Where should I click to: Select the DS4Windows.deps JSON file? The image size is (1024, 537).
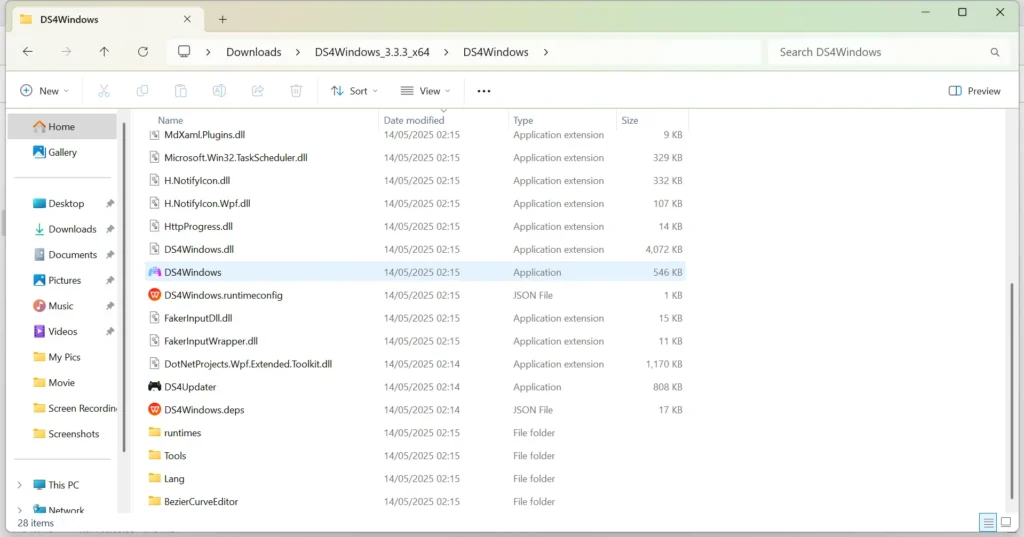(x=203, y=410)
